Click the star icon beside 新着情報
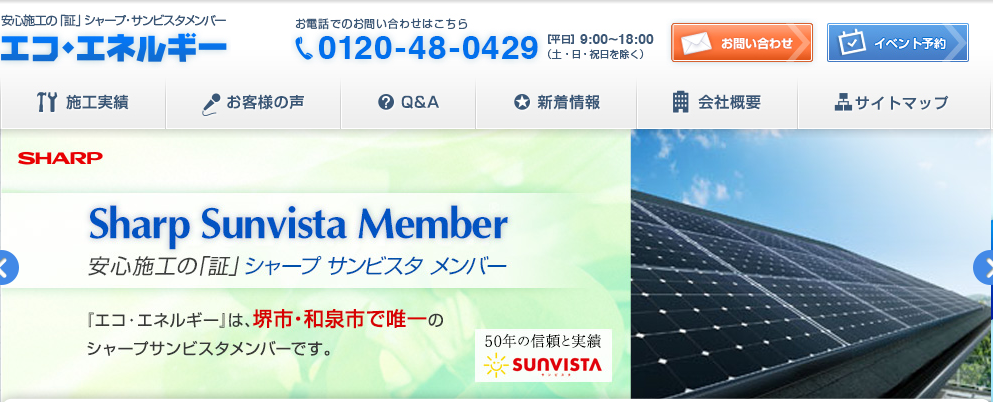The height and width of the screenshot is (402, 993). (x=522, y=102)
